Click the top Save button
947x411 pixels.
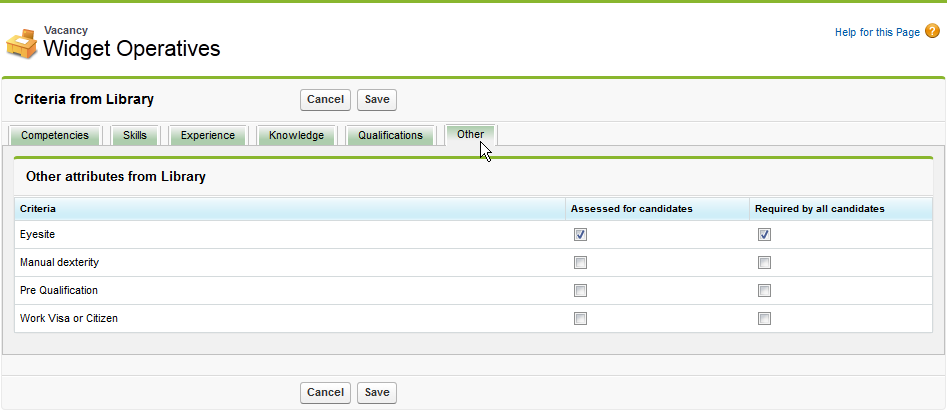(x=377, y=99)
